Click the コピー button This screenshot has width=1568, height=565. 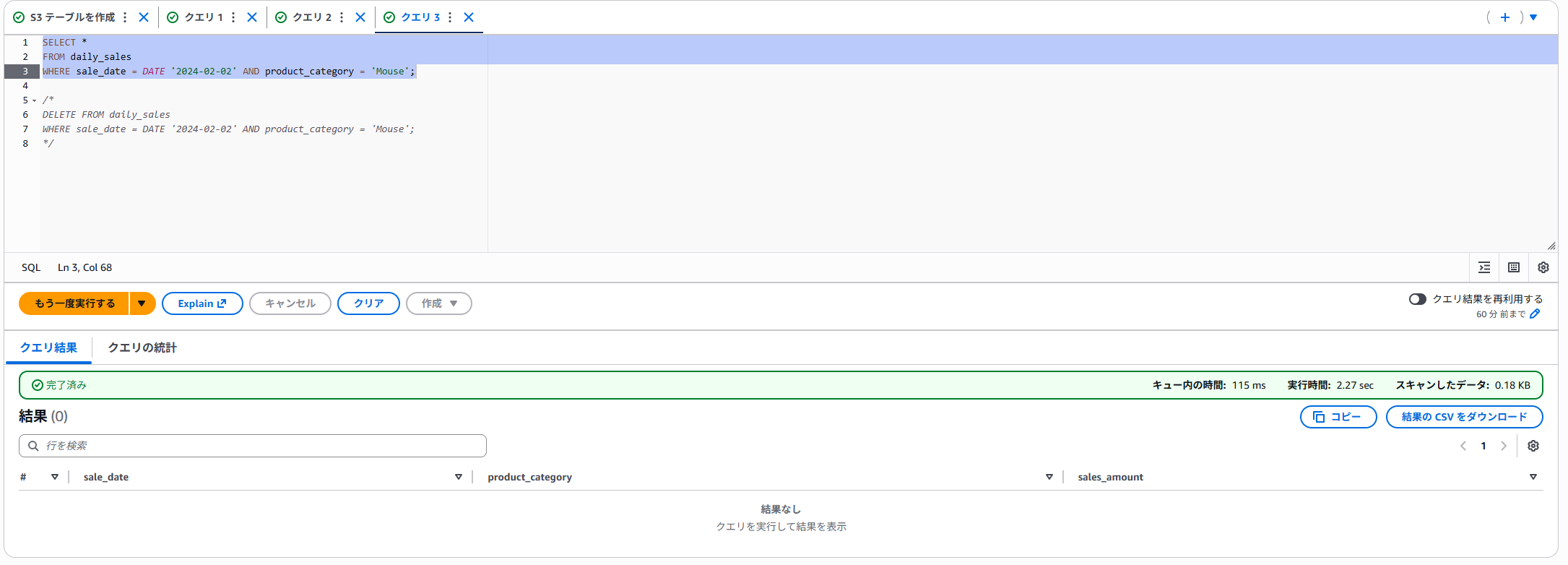coord(1338,417)
